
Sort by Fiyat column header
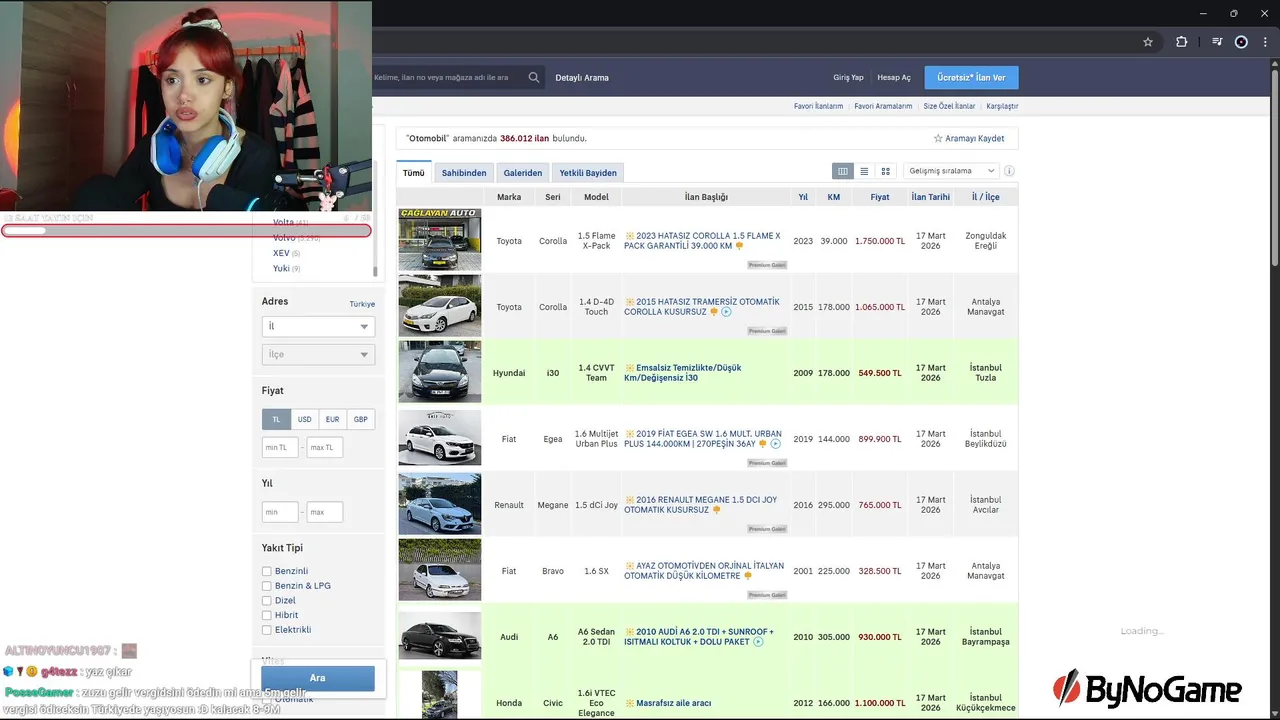click(880, 197)
